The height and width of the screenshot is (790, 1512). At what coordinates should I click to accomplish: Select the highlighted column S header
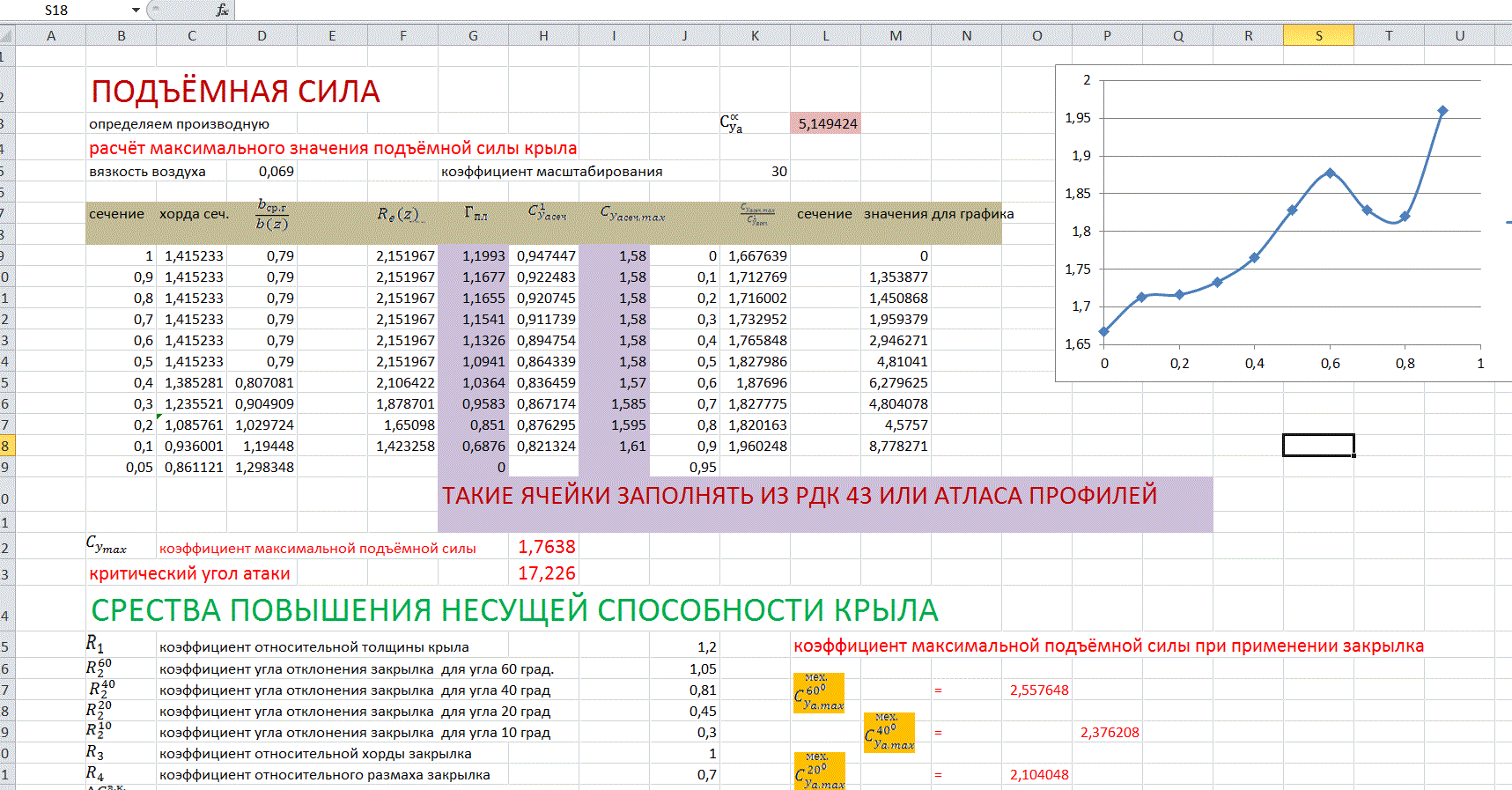pyautogui.click(x=1318, y=36)
